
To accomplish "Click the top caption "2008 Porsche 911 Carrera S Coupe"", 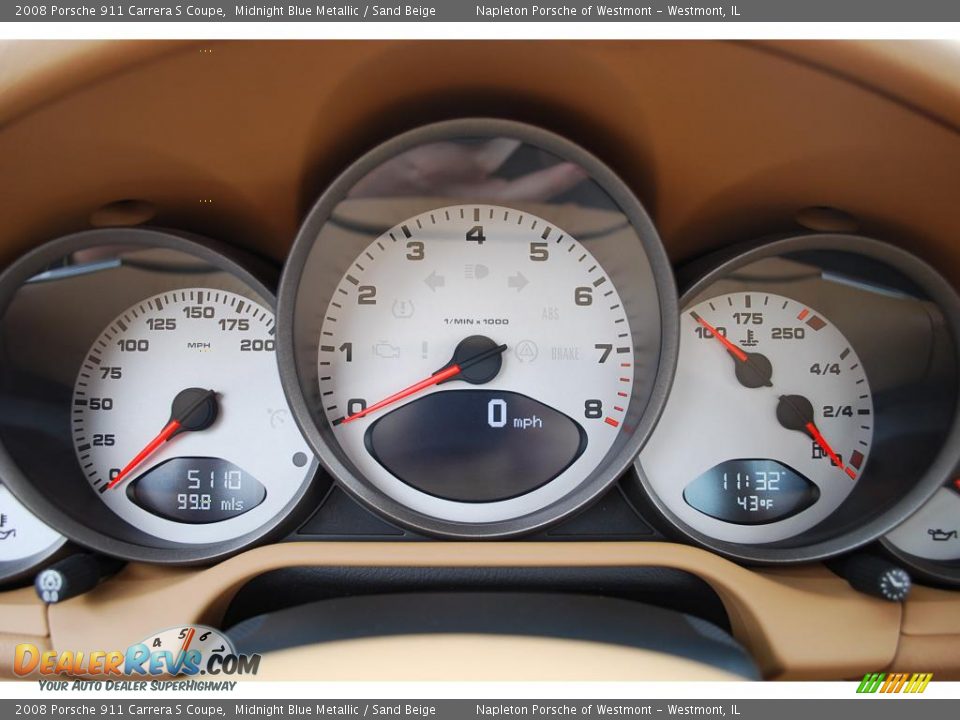I will coord(119,10).
